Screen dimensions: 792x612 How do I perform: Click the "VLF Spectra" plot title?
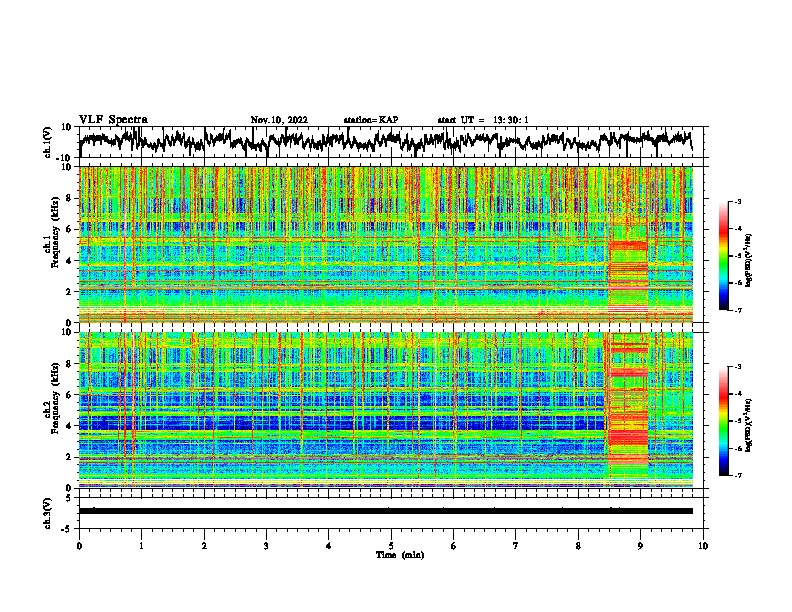[113, 120]
